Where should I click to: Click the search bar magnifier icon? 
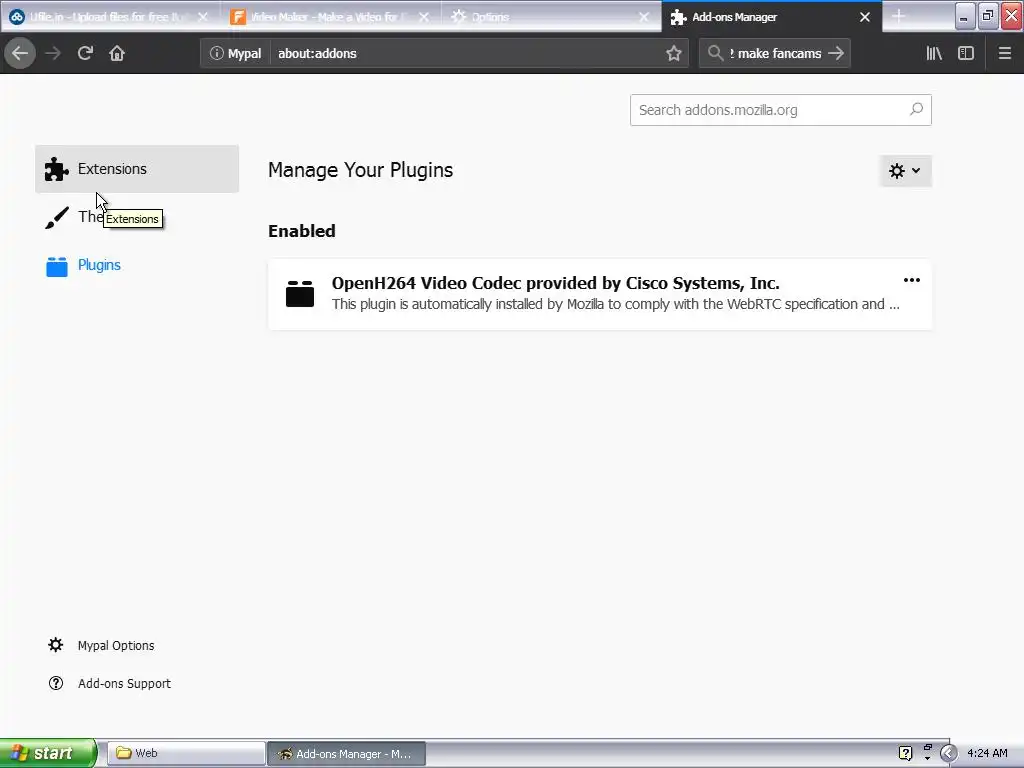(715, 54)
